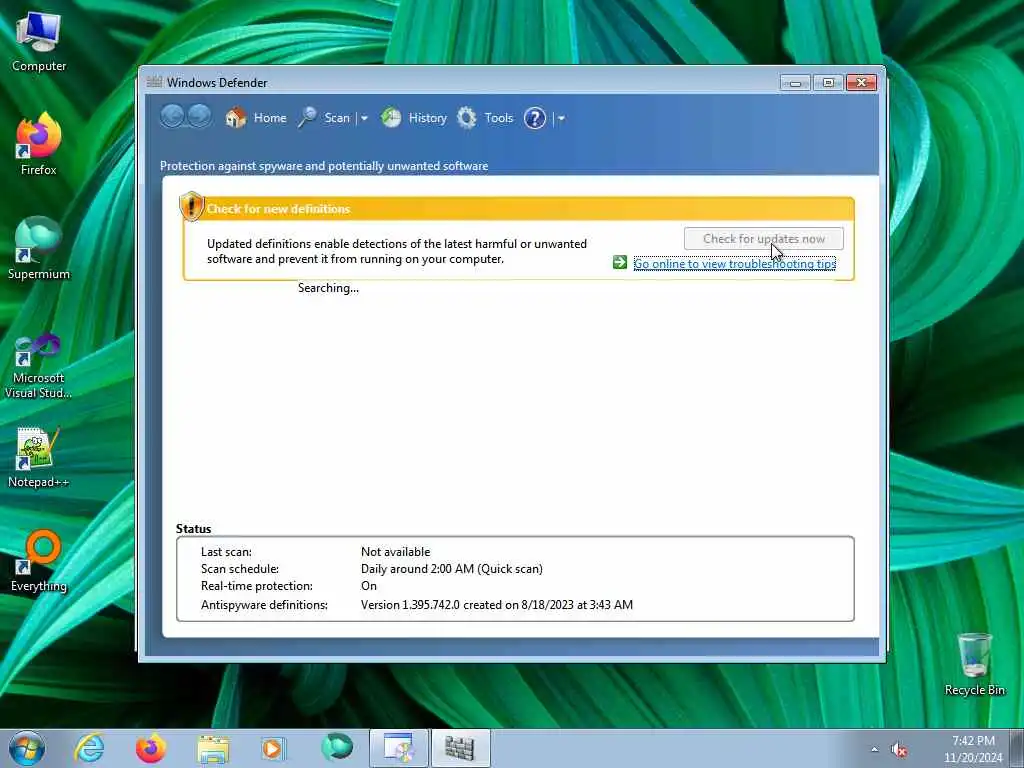Open the clock showing 7:42 PM

click(972, 748)
